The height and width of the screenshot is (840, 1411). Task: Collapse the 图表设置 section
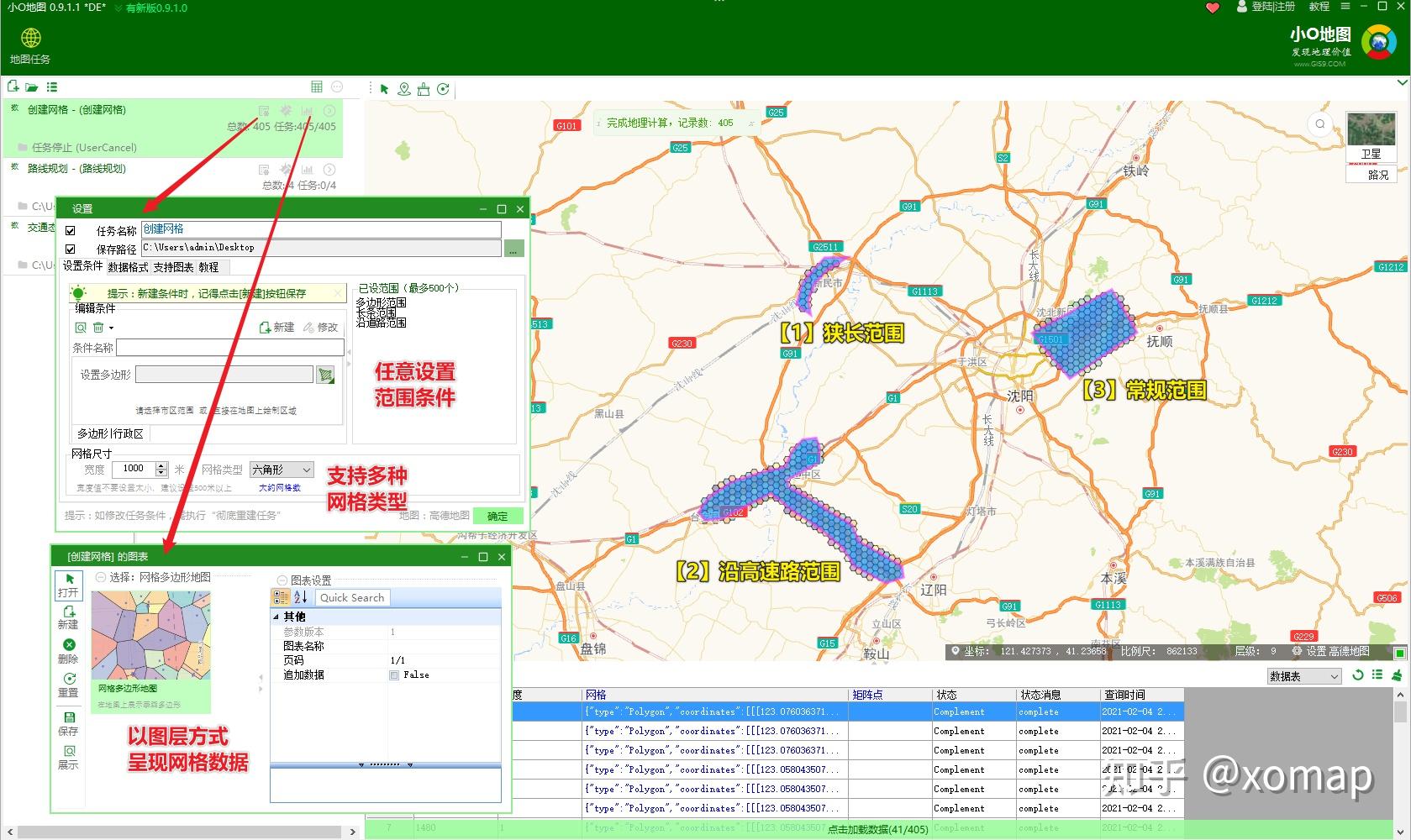tap(282, 580)
